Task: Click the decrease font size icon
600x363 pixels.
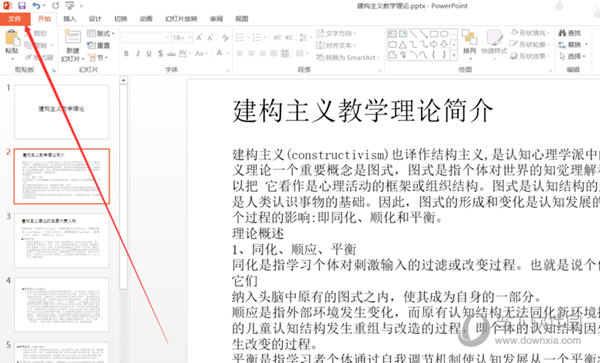Action: click(210, 37)
